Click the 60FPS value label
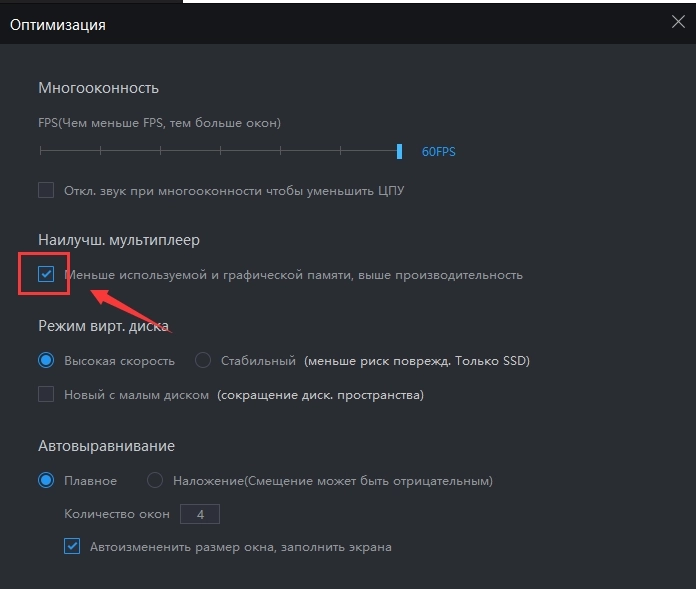Image resolution: width=696 pixels, height=589 pixels. point(438,152)
